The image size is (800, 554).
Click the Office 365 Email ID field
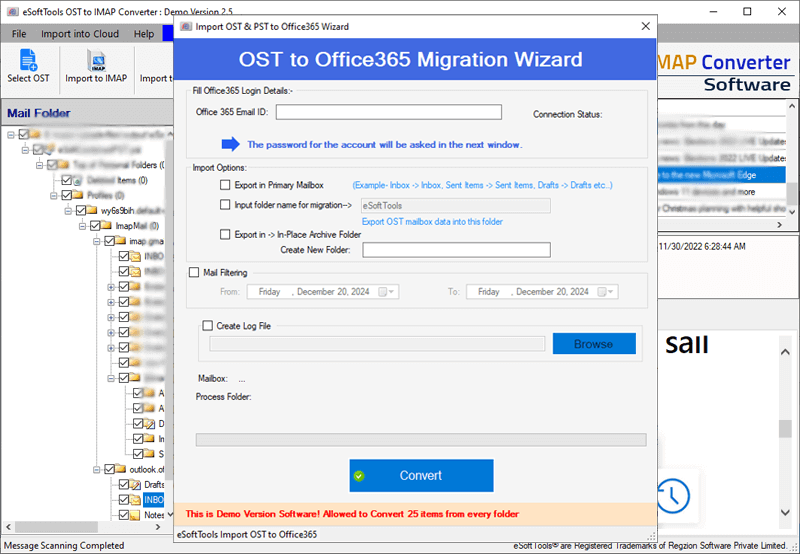click(388, 112)
